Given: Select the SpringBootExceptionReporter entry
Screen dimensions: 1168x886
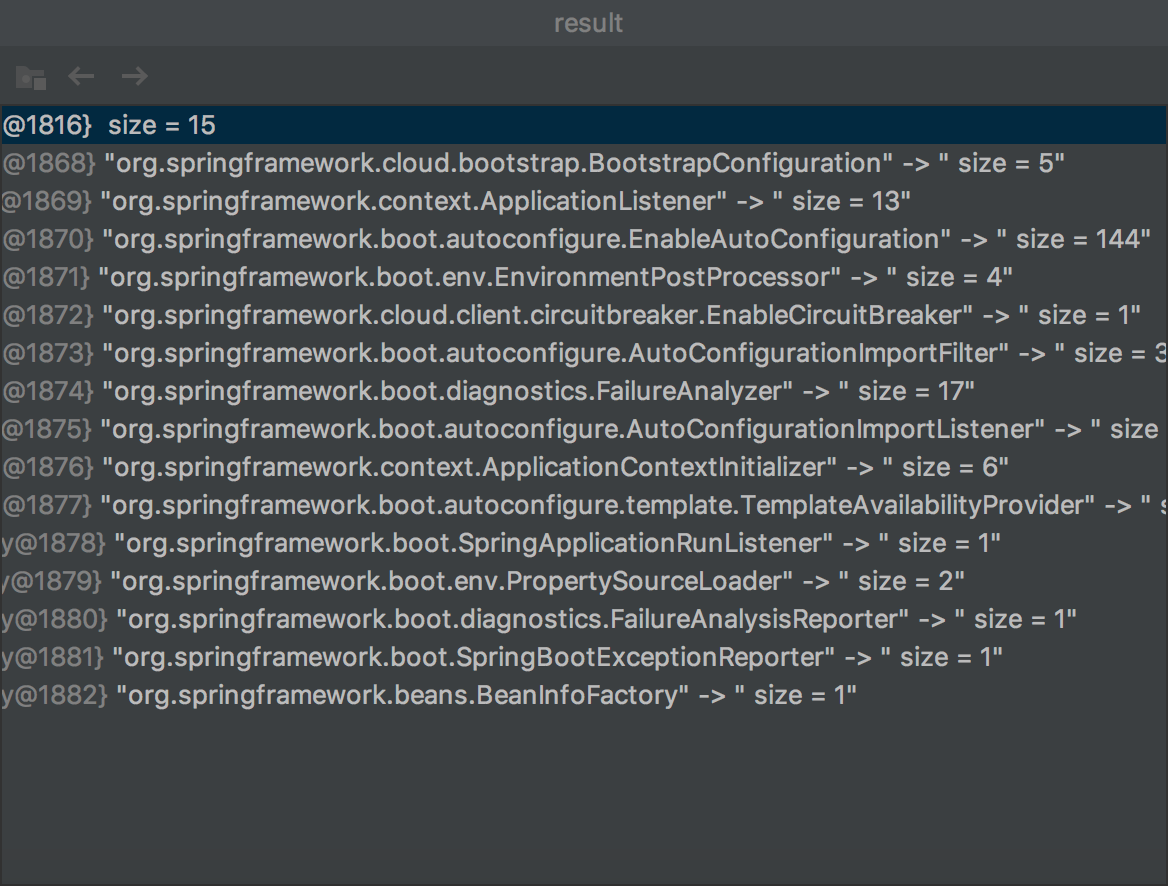Looking at the screenshot, I should pyautogui.click(x=475, y=657).
